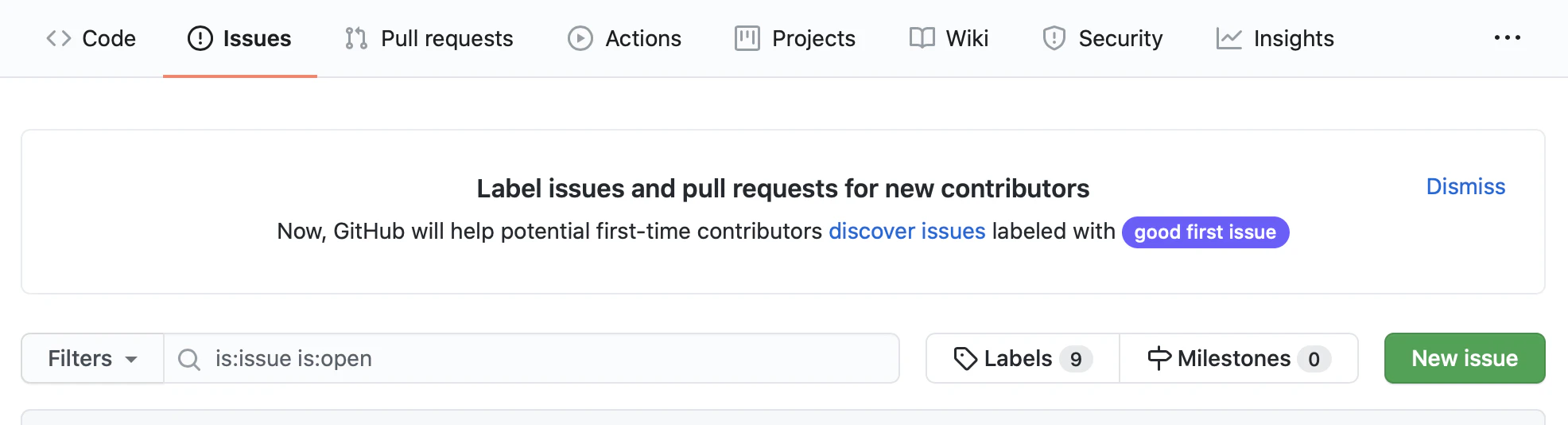The height and width of the screenshot is (425, 1568).
Task: Dismiss the new contributors banner
Action: (1465, 186)
